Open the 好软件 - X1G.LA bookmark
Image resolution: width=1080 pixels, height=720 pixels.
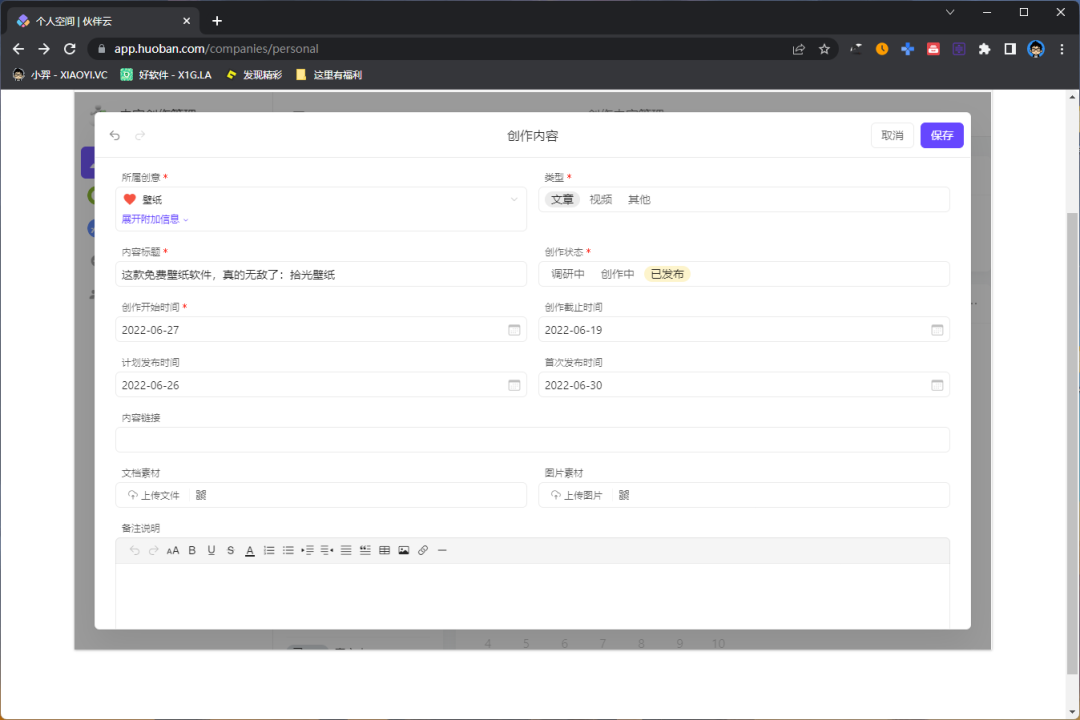point(168,74)
